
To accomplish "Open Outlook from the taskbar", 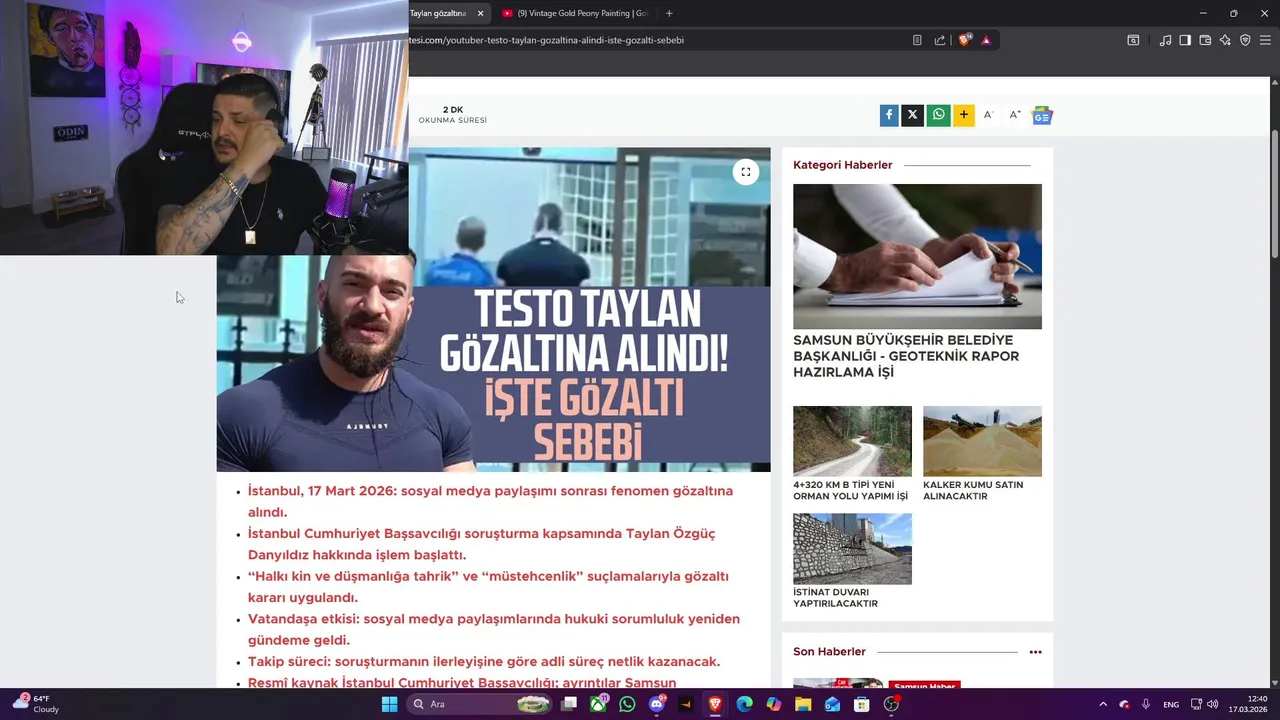I will pyautogui.click(x=832, y=704).
